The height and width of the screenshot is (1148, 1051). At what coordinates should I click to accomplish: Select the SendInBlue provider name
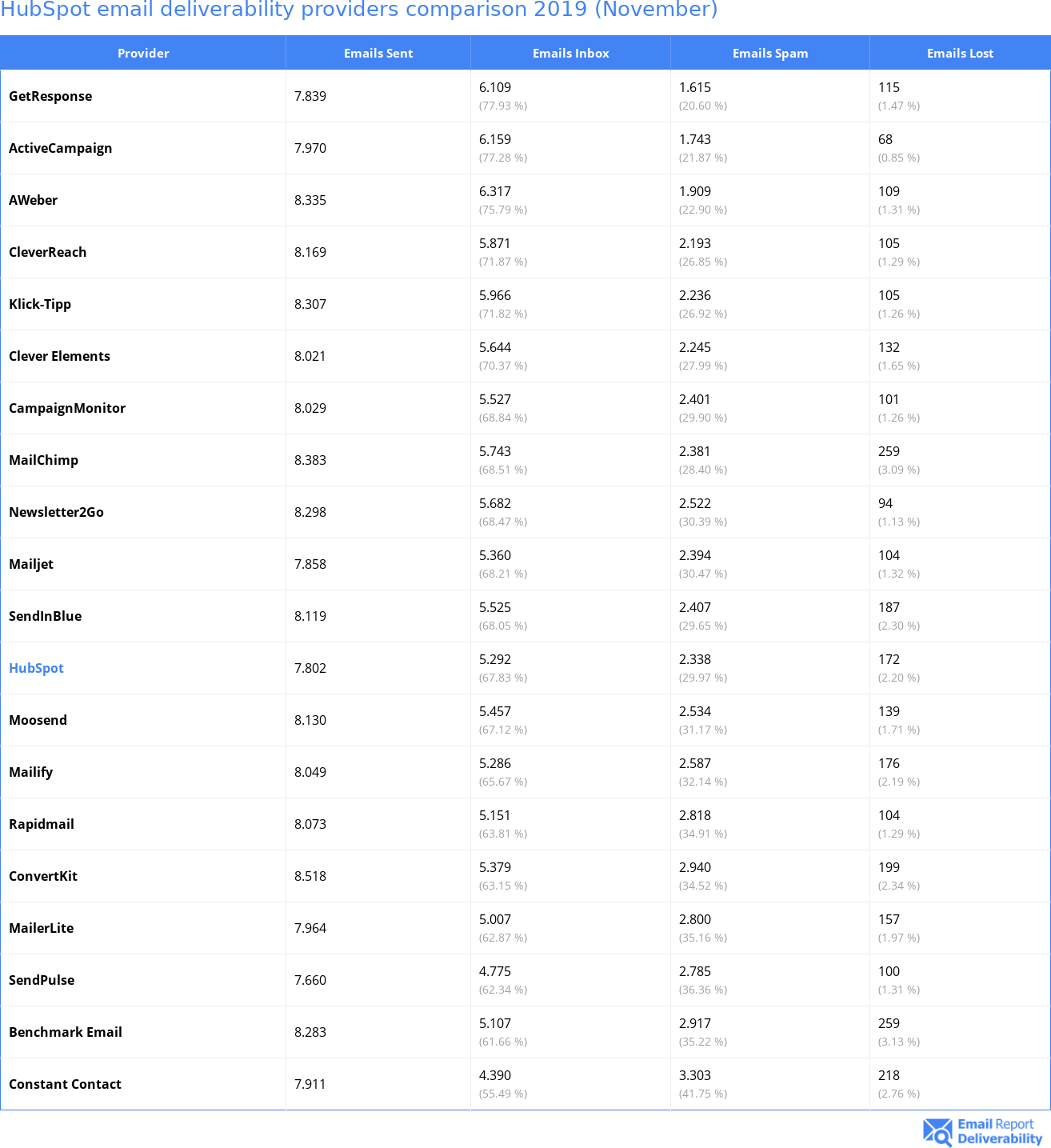point(45,616)
